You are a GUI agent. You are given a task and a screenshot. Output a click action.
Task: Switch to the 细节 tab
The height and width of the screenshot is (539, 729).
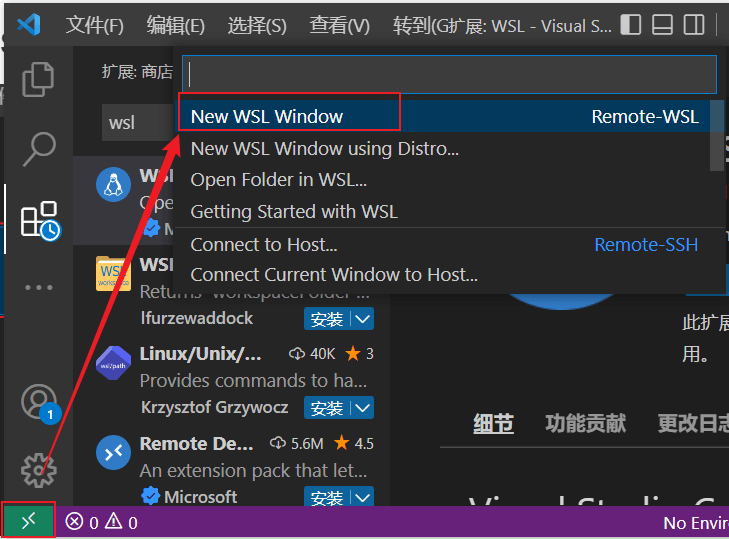point(493,424)
